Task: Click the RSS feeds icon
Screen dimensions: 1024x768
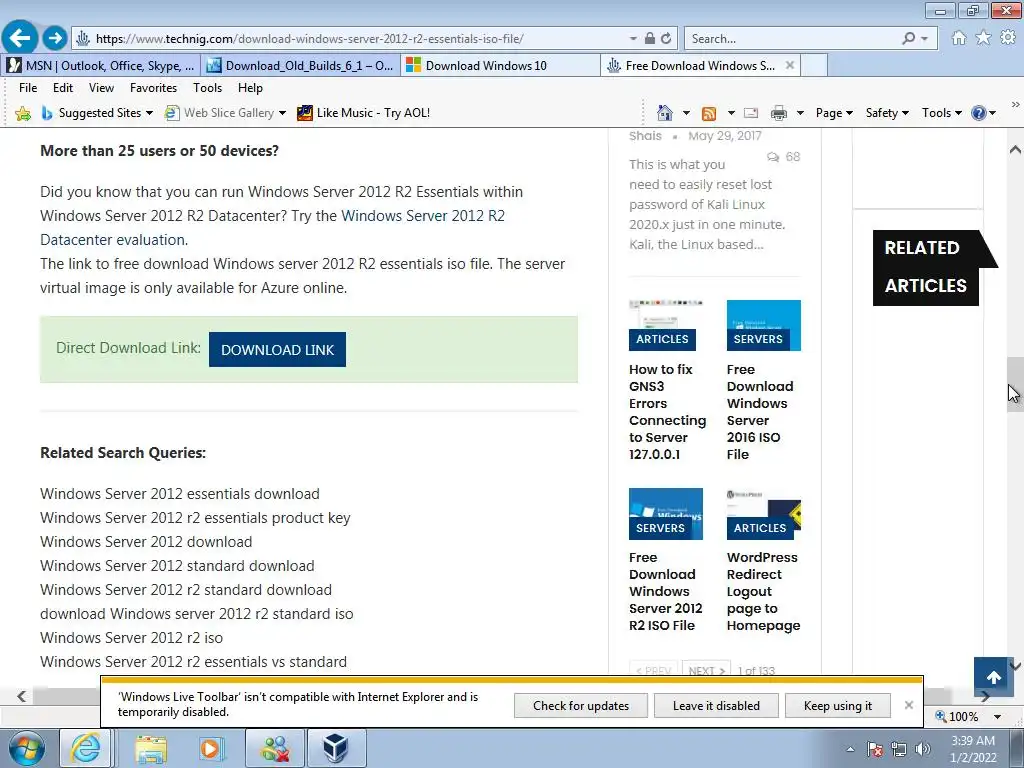Action: [709, 114]
